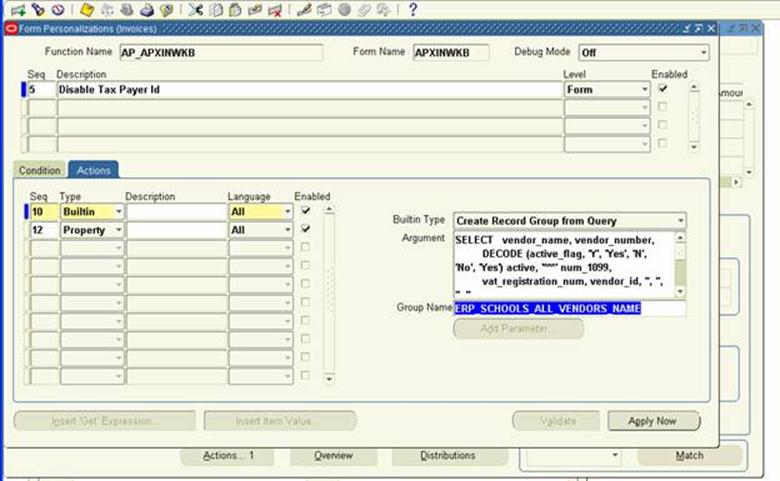Switch to the Condition tab
This screenshot has height=481, width=780.
[39, 170]
